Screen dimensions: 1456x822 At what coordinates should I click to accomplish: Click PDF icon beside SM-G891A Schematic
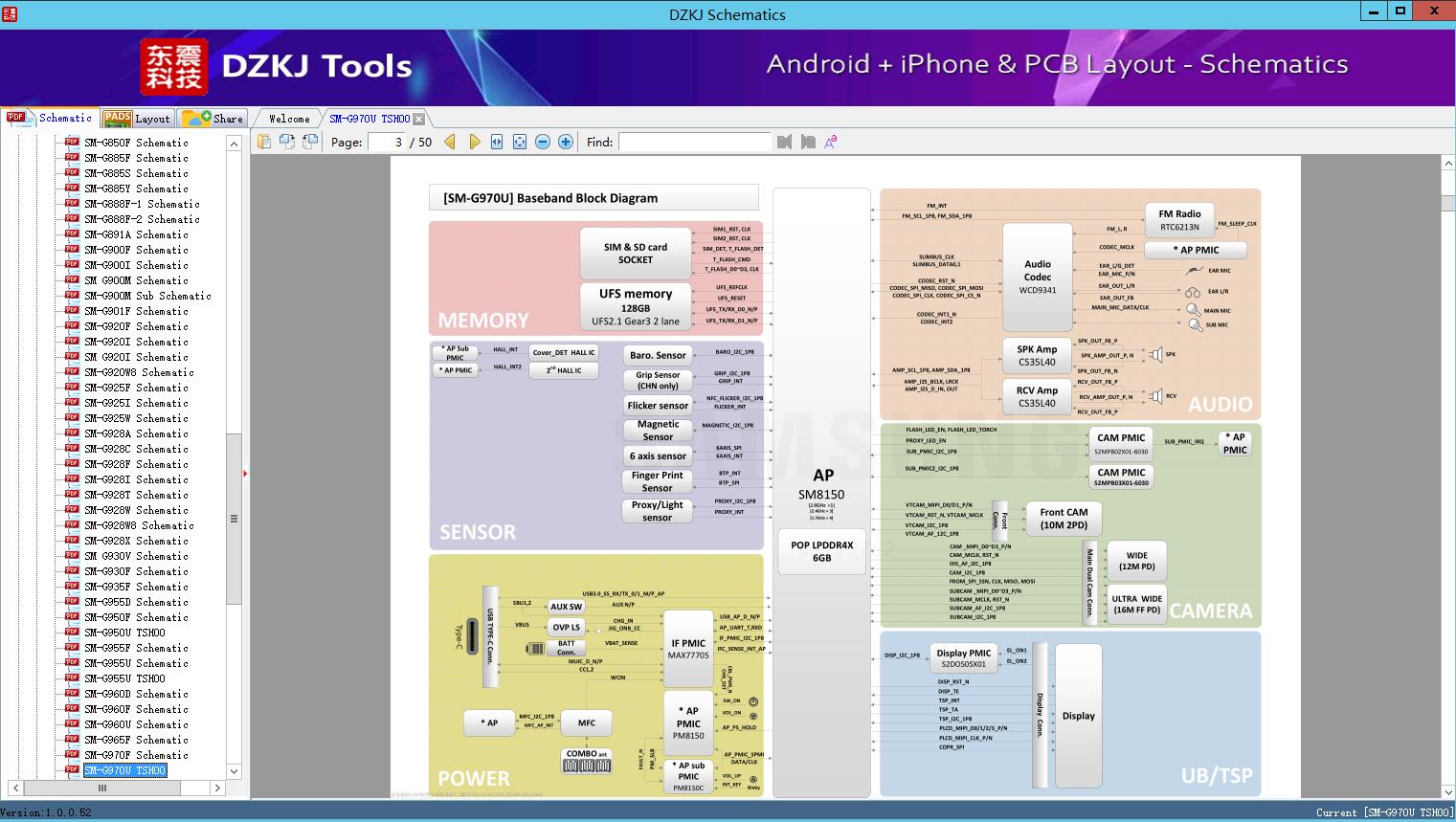point(72,233)
